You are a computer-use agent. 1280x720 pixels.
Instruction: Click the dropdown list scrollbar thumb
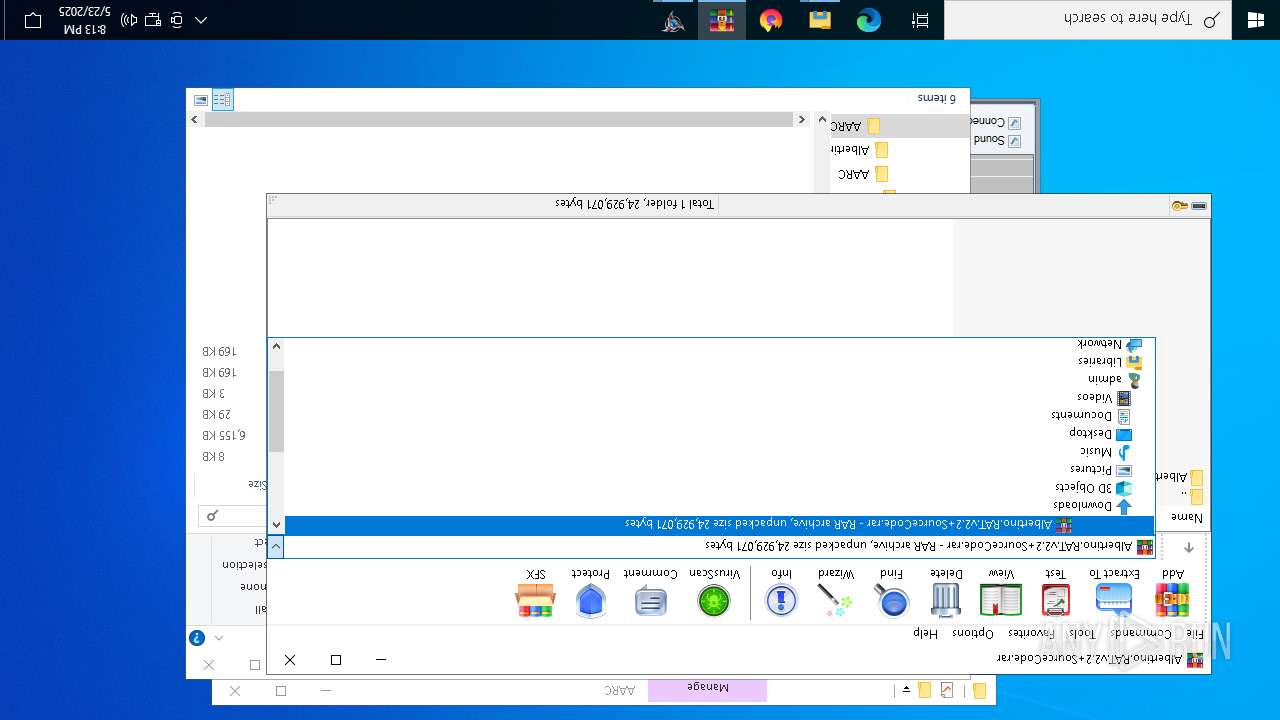[276, 411]
